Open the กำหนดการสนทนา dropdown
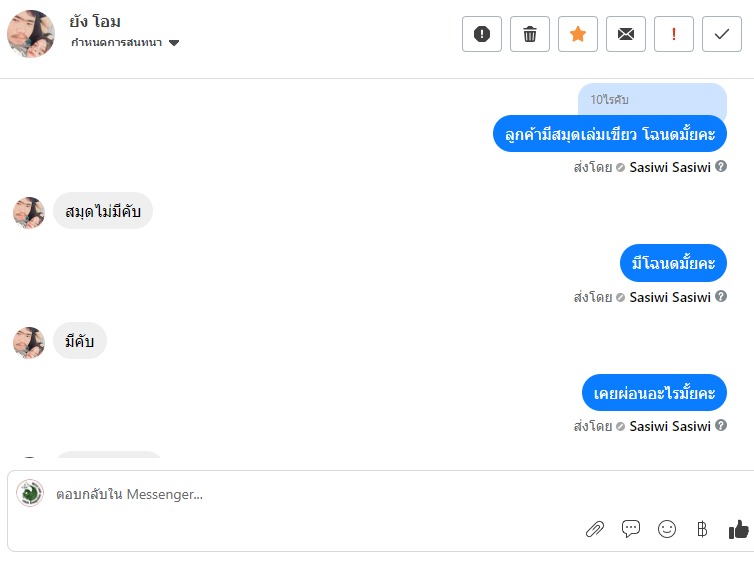Viewport: 754px width, 562px height. (x=125, y=43)
